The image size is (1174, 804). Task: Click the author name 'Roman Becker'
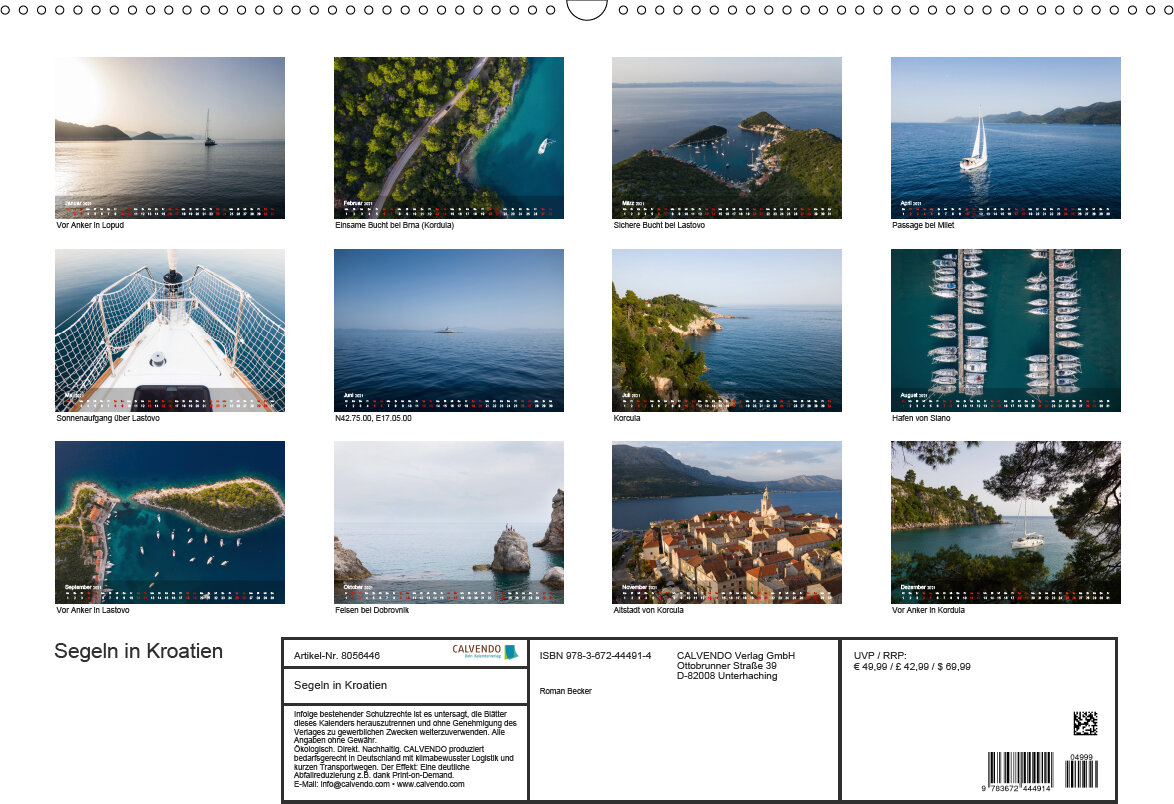point(565,691)
